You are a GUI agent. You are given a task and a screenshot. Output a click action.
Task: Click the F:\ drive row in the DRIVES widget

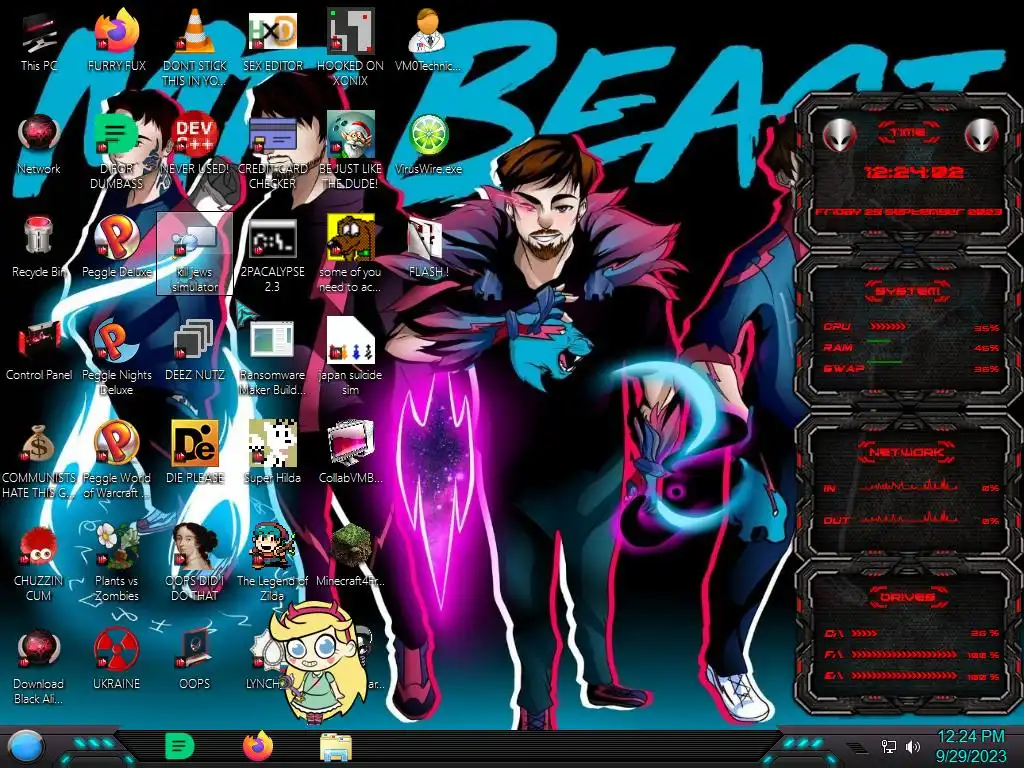click(x=911, y=654)
